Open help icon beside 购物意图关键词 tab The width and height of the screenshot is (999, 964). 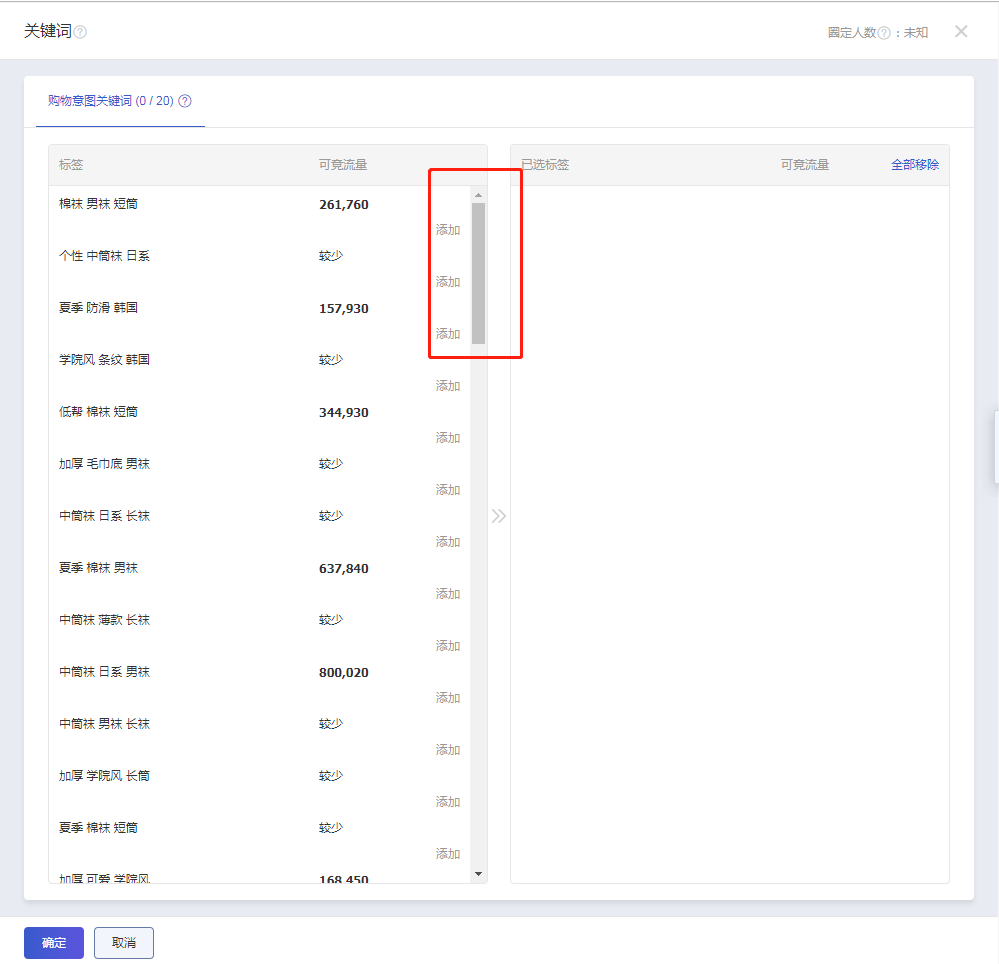pos(185,101)
